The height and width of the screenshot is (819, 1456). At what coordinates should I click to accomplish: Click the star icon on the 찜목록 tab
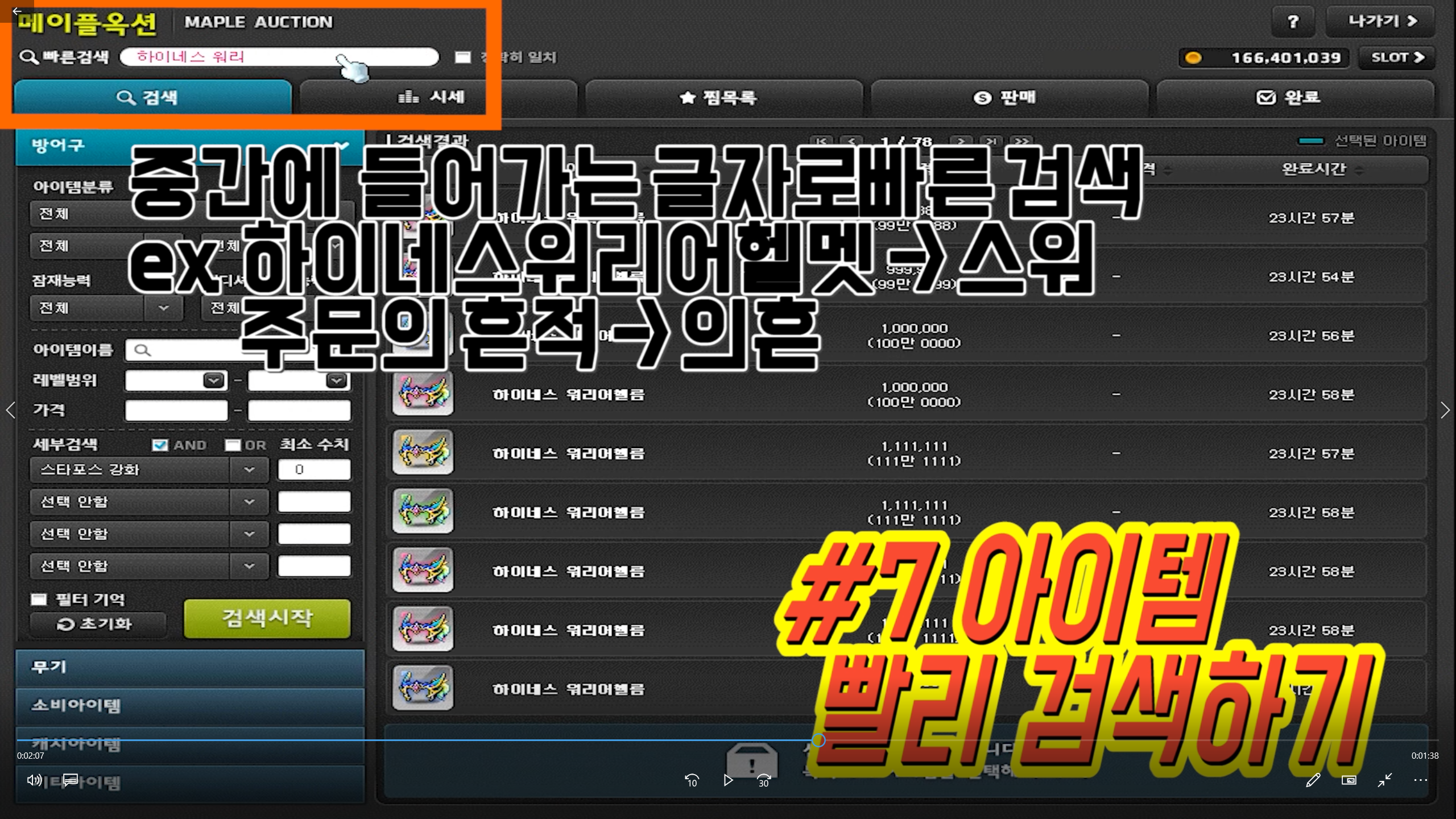[x=686, y=97]
